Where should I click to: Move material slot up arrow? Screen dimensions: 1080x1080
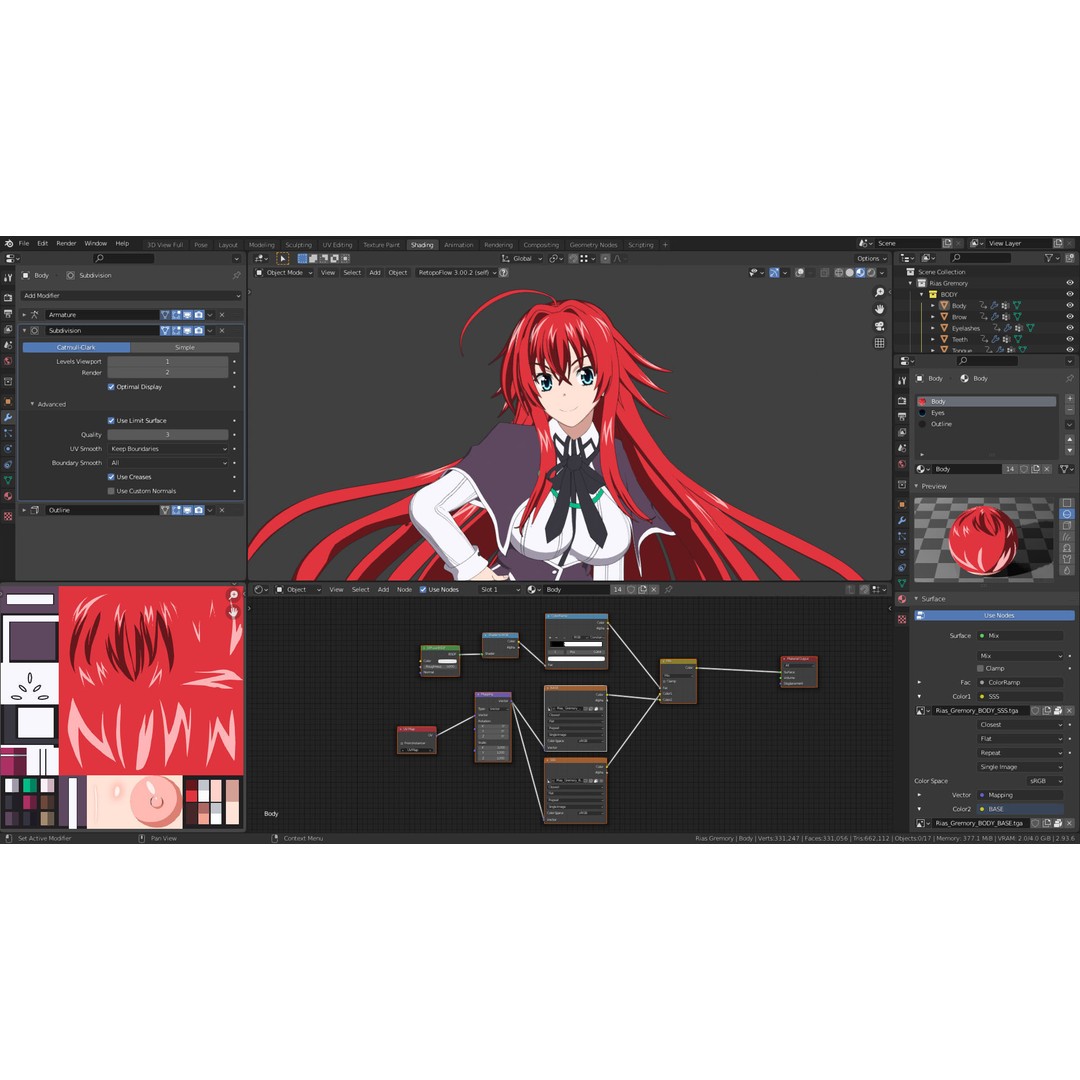(1070, 439)
